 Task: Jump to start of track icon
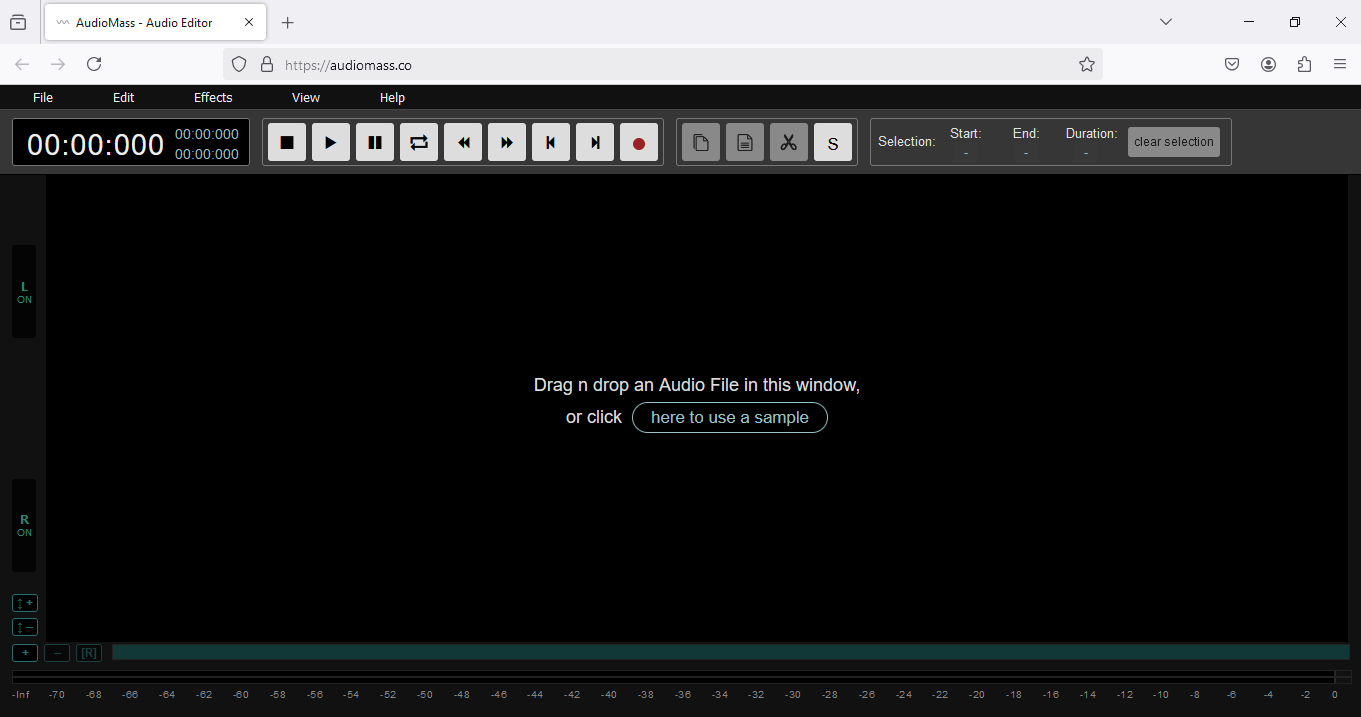(551, 142)
